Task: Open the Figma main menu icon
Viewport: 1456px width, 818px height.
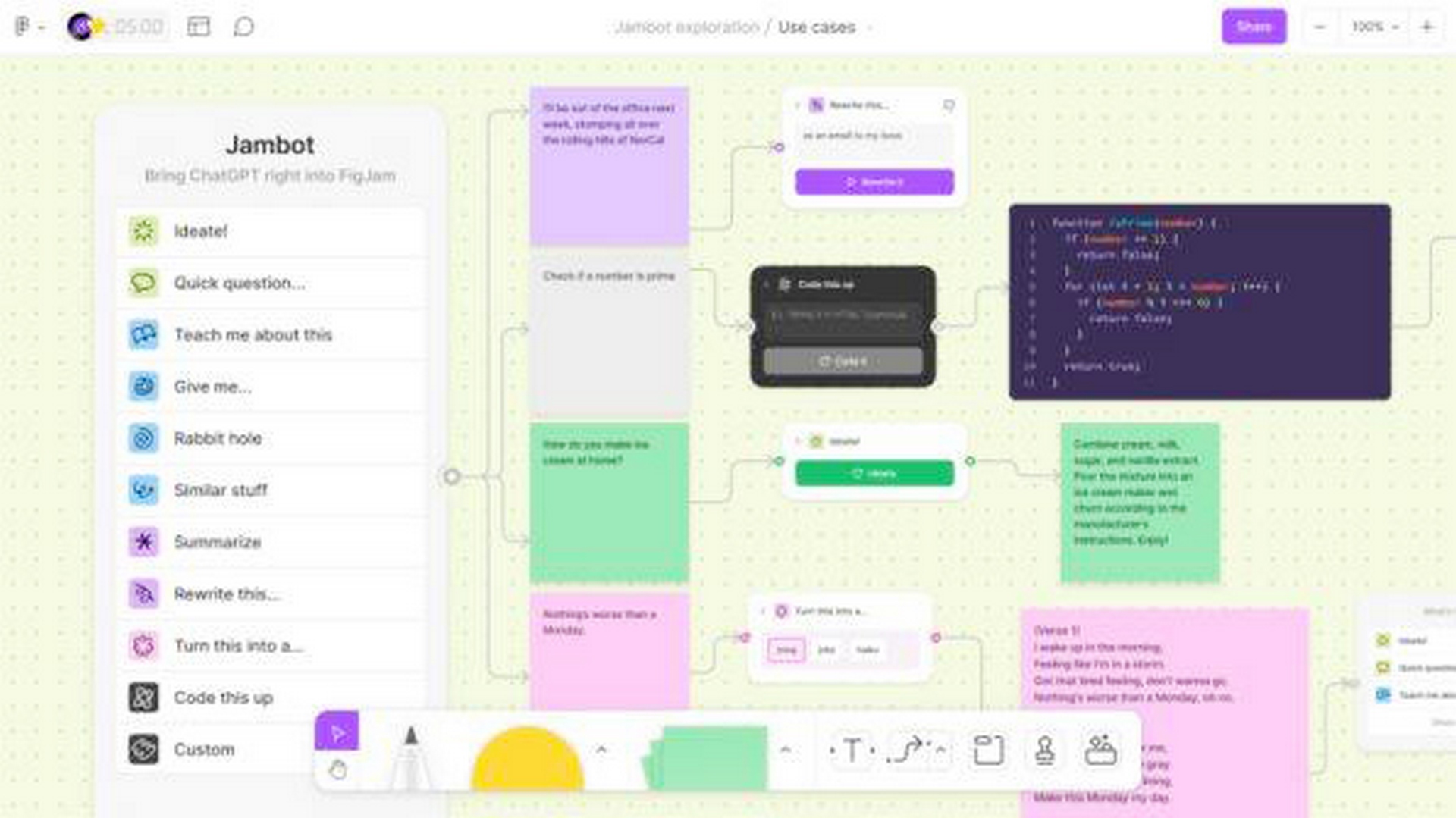Action: click(23, 27)
